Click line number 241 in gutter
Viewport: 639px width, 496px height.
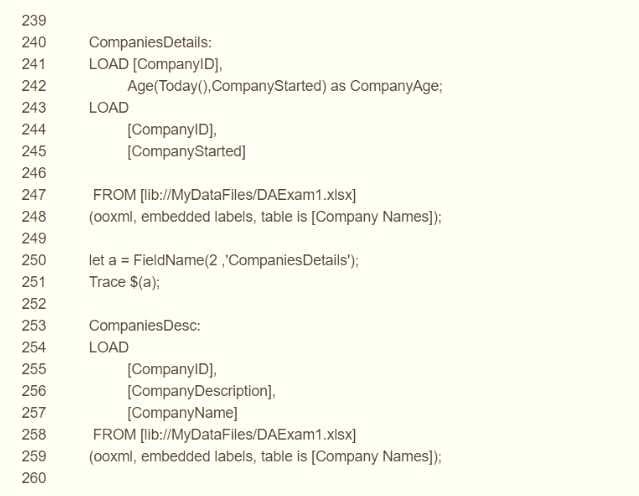[33, 64]
